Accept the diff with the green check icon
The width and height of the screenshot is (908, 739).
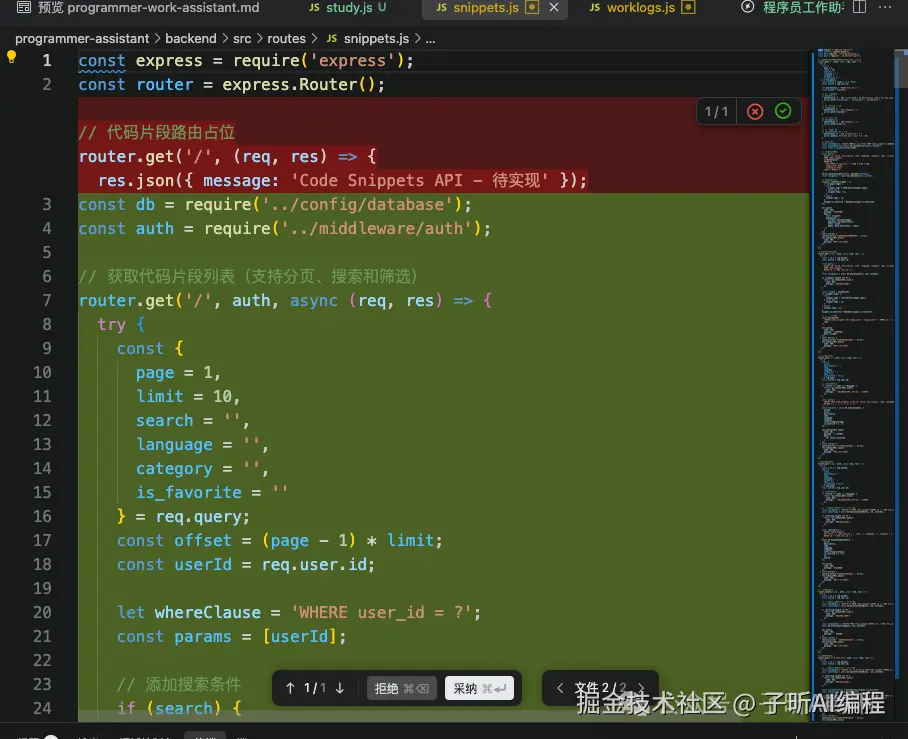783,111
